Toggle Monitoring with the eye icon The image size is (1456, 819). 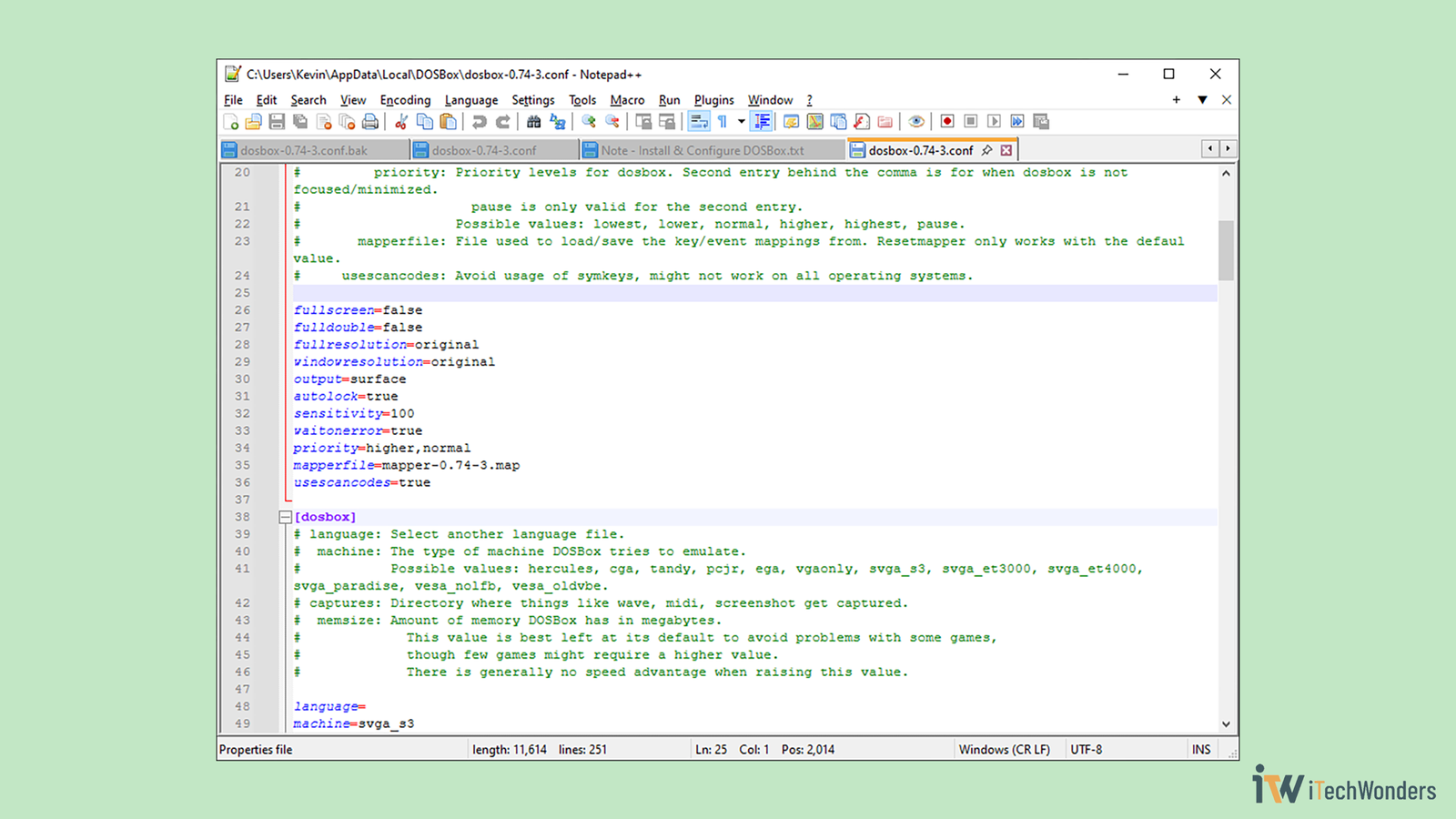(916, 122)
